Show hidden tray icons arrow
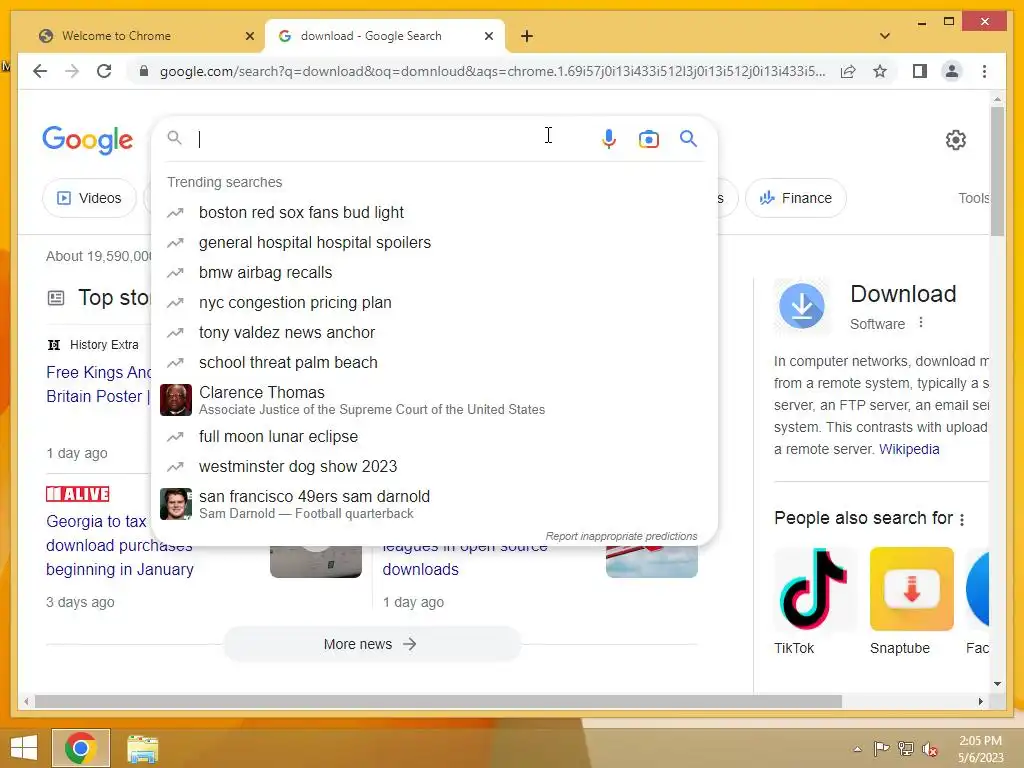The image size is (1024, 768). [x=857, y=749]
